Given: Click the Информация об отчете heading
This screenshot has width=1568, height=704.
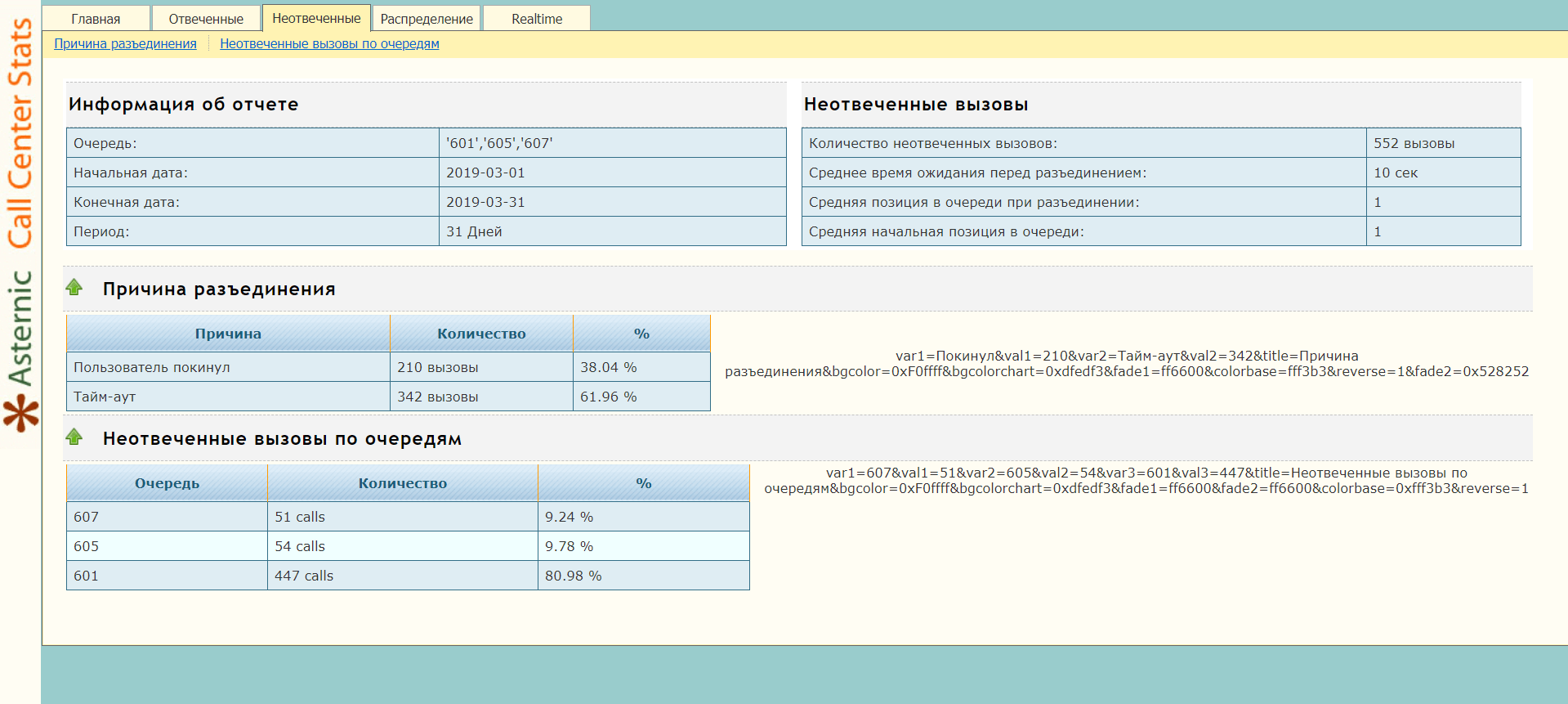Looking at the screenshot, I should (x=184, y=104).
